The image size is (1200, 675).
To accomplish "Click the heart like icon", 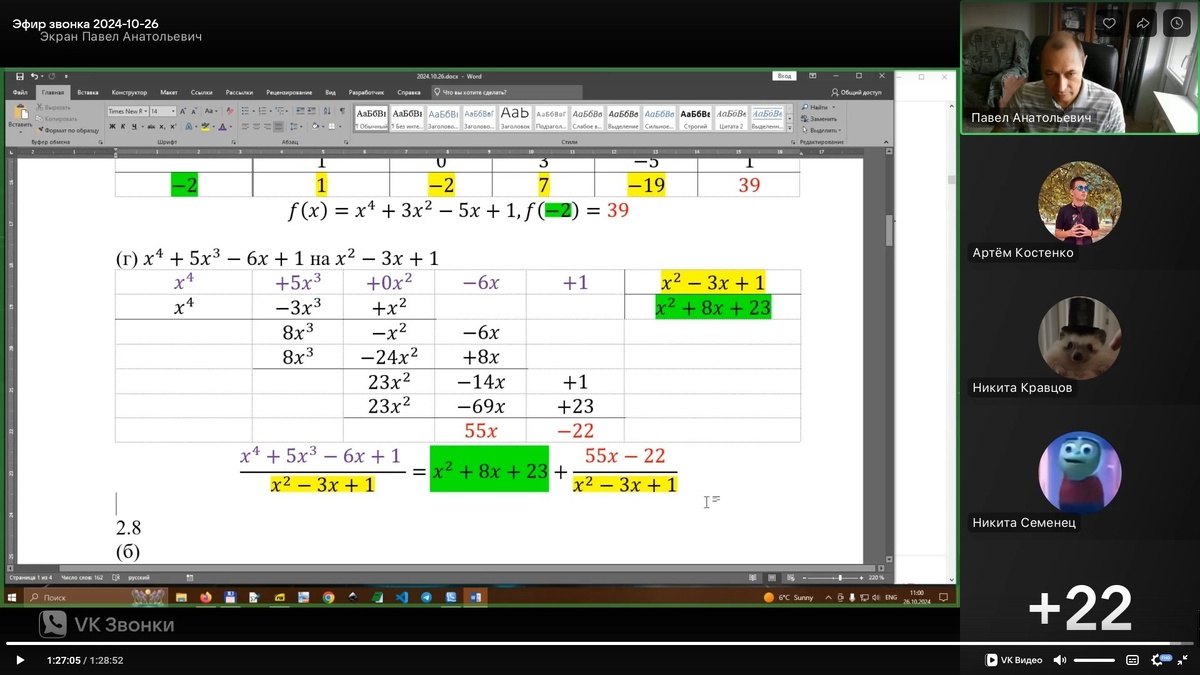I will click(1109, 23).
